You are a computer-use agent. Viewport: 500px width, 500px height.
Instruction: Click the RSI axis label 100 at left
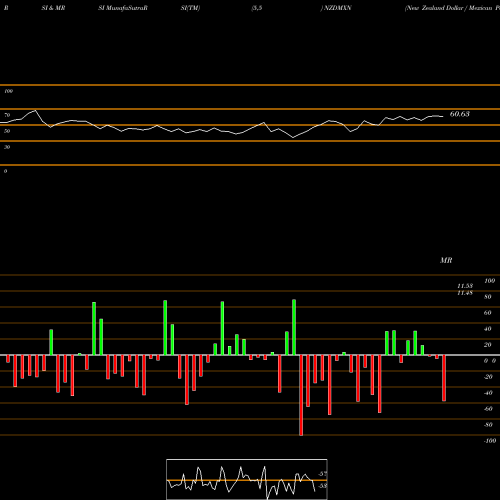coord(8,91)
